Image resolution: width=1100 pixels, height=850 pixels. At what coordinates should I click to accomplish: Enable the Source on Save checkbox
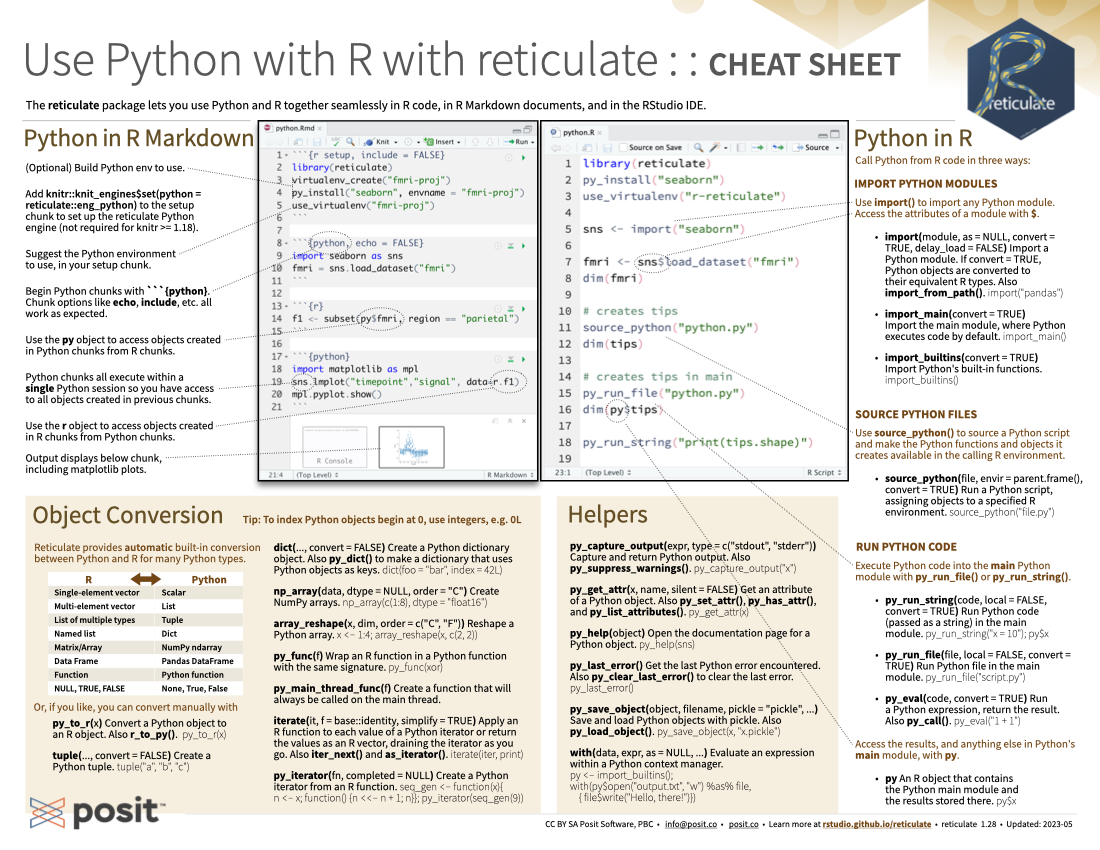point(623,147)
